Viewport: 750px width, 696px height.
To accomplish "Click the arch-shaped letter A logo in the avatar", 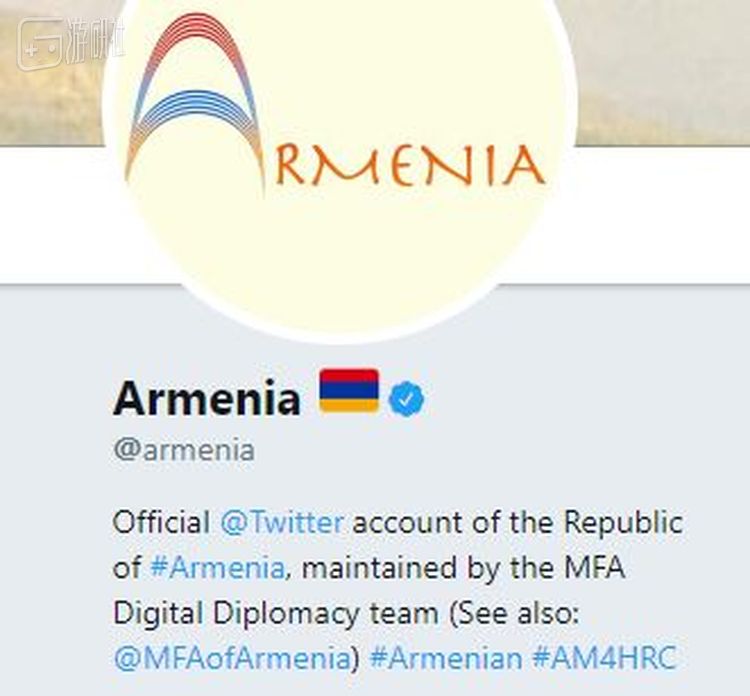I will pyautogui.click(x=195, y=103).
